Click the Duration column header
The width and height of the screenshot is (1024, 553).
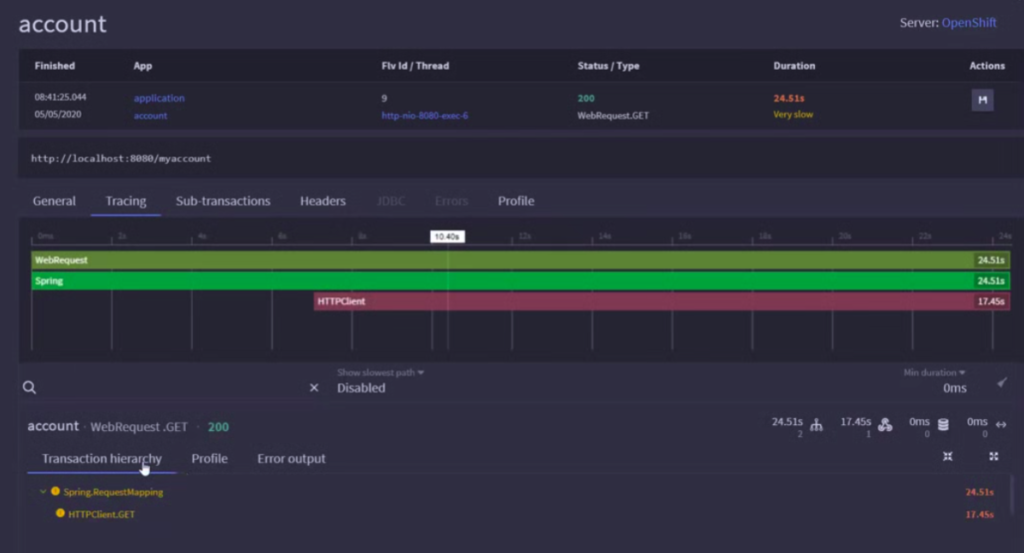pyautogui.click(x=794, y=65)
